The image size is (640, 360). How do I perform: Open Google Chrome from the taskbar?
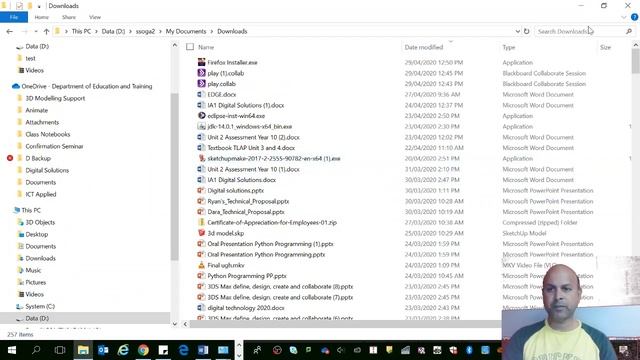143,350
